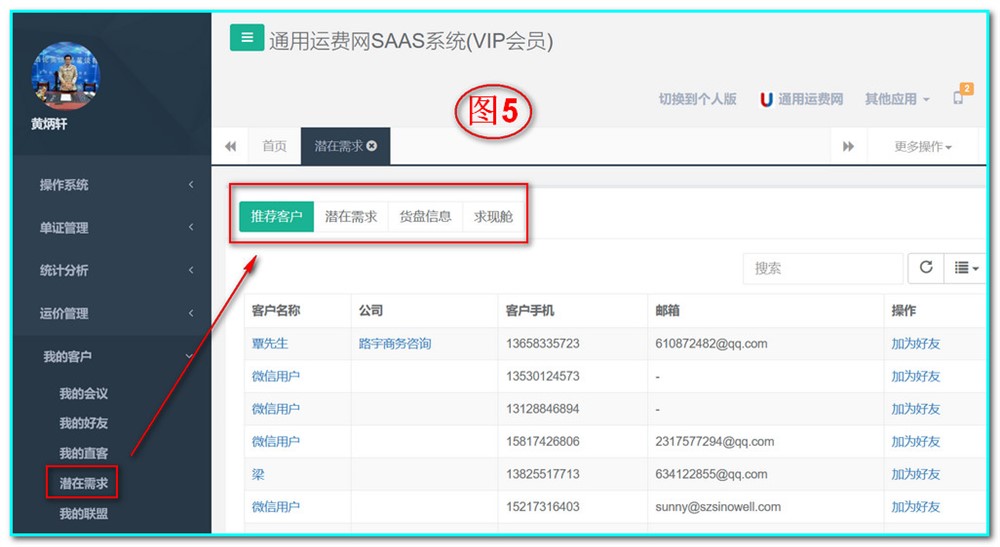Viewport: 1000px width, 547px height.
Task: Click the username 黄炳轩
Action: pyautogui.click(x=49, y=124)
